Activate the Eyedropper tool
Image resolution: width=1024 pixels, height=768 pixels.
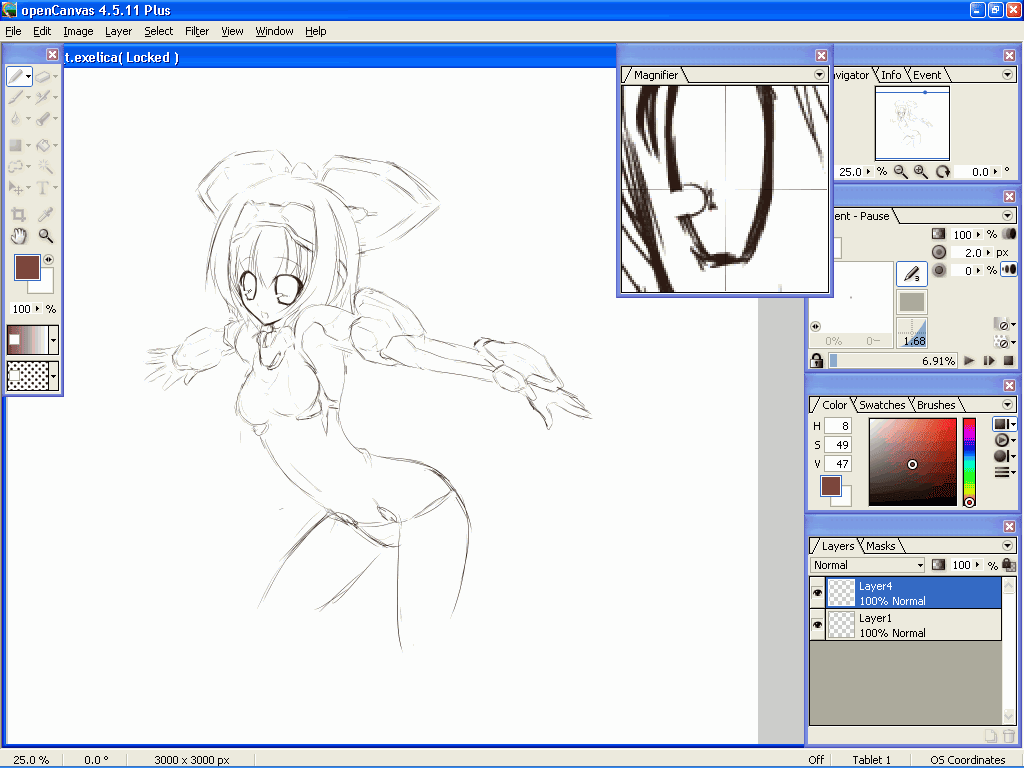coord(45,214)
